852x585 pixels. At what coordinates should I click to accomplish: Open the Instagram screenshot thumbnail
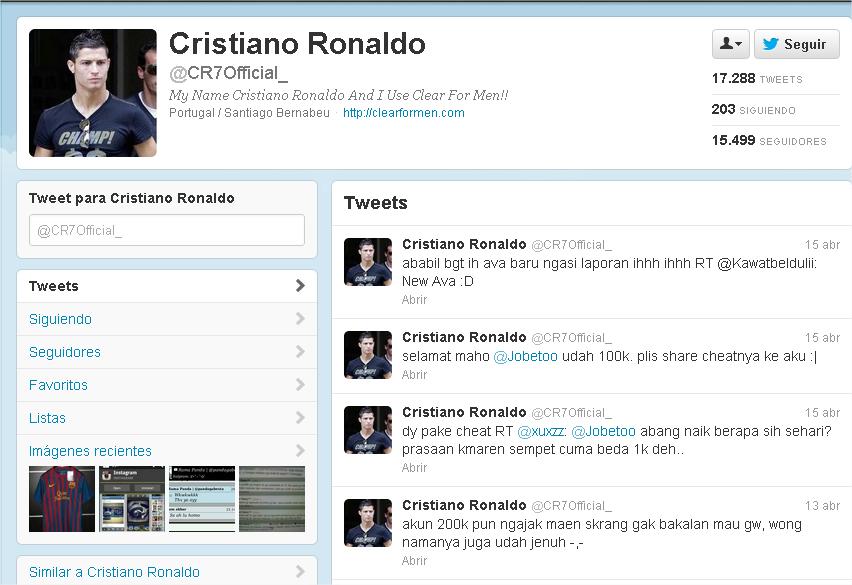132,499
